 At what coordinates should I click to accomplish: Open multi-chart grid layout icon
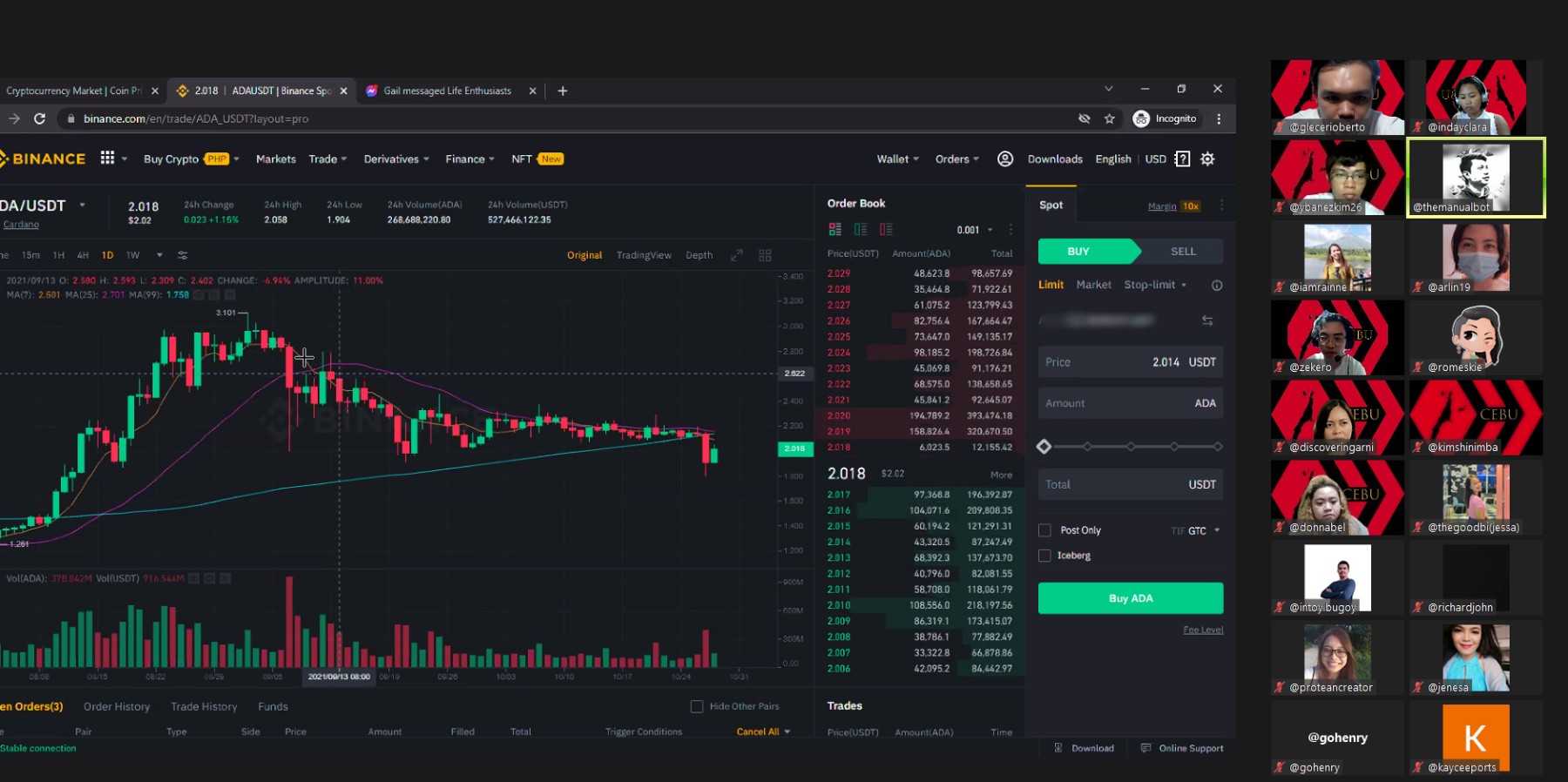click(765, 255)
